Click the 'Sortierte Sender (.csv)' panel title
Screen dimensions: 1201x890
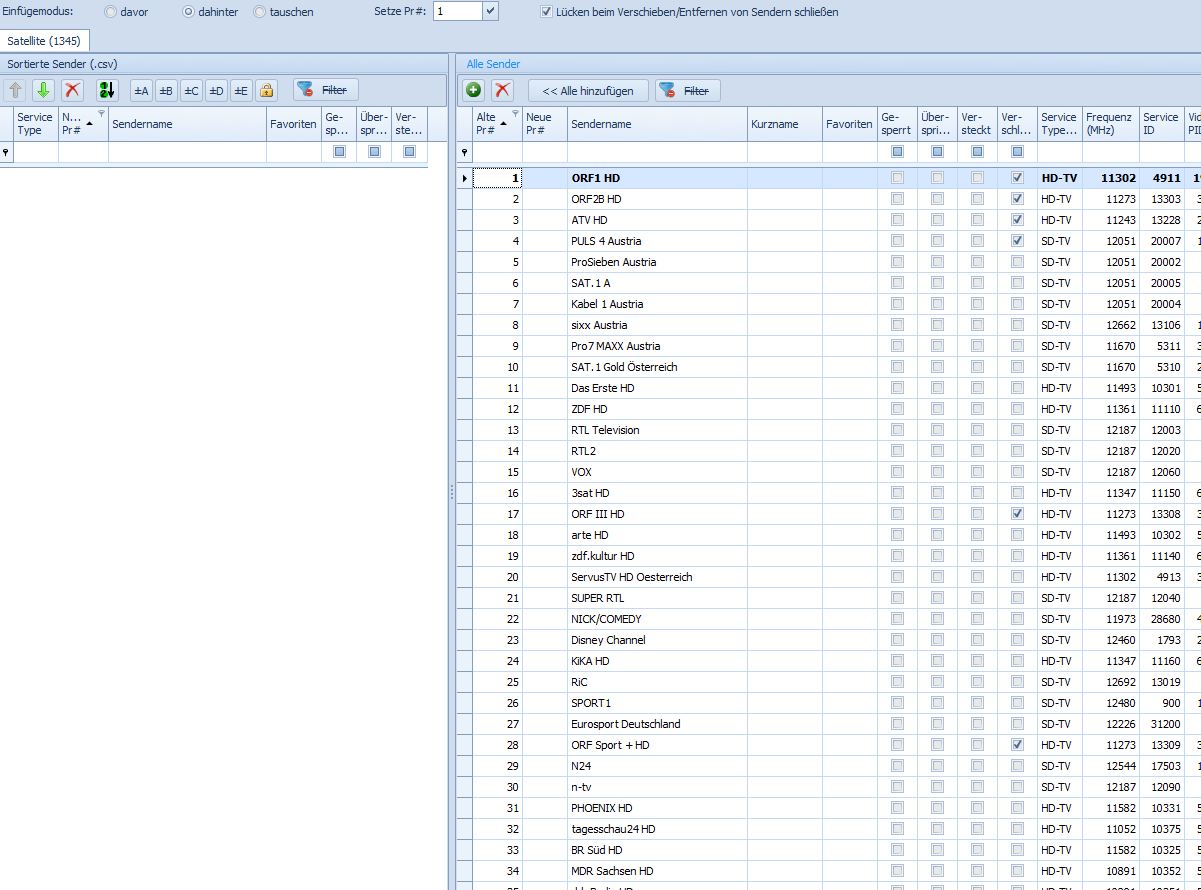62,64
